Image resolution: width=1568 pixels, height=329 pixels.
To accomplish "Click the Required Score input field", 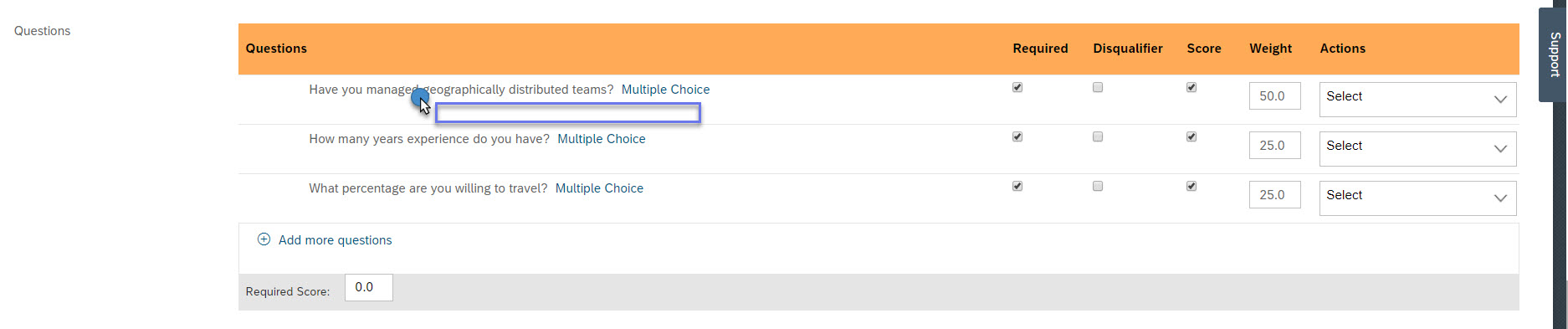I will click(x=368, y=287).
